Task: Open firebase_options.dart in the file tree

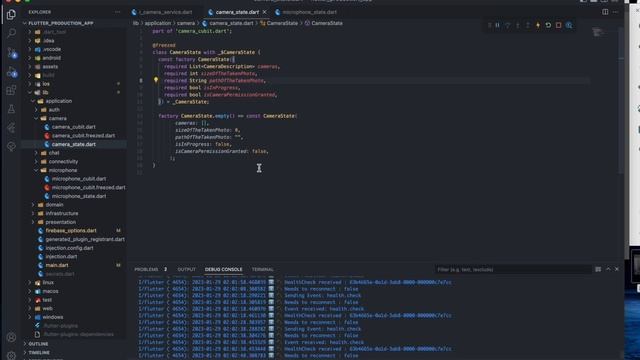Action: [71, 231]
